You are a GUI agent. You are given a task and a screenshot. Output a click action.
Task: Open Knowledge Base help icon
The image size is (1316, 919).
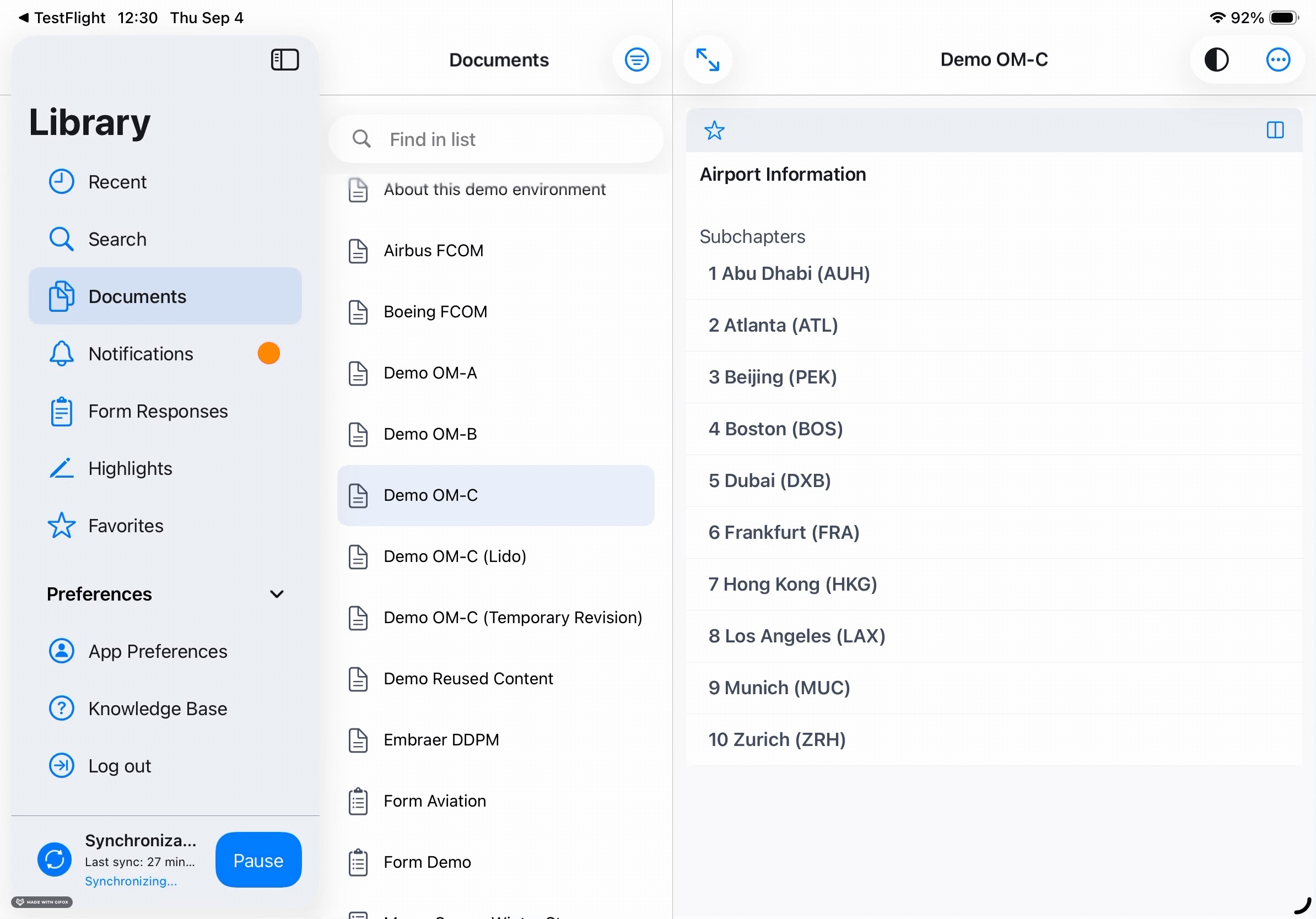[61, 709]
